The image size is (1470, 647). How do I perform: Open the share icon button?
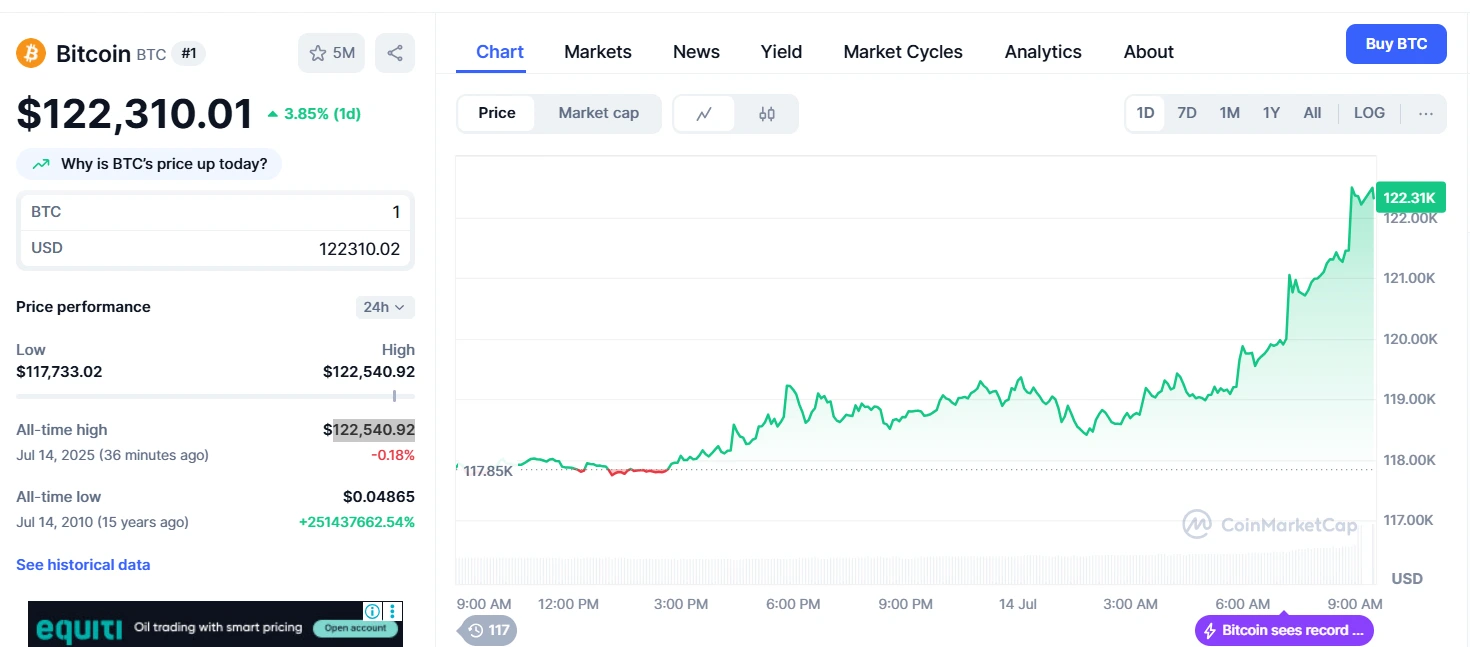[395, 53]
